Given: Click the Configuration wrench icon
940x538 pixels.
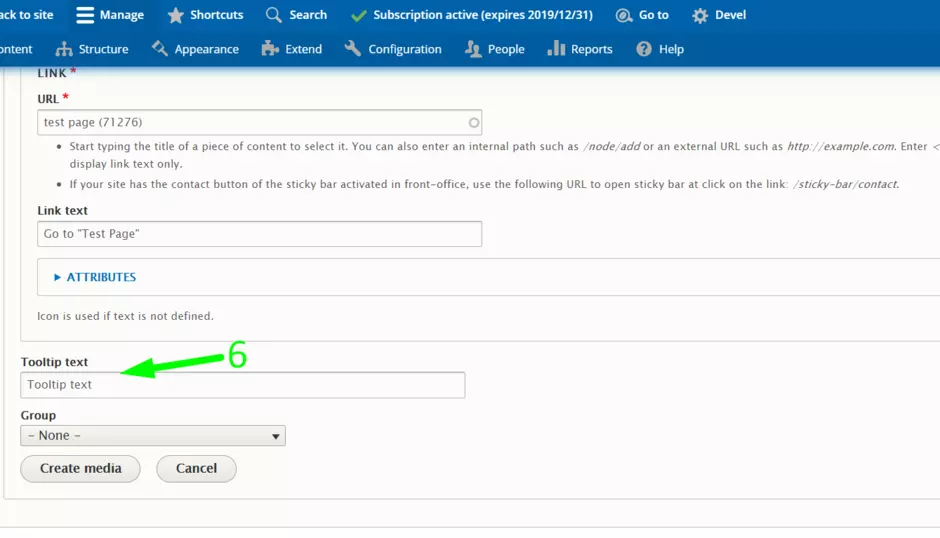Looking at the screenshot, I should 353,49.
